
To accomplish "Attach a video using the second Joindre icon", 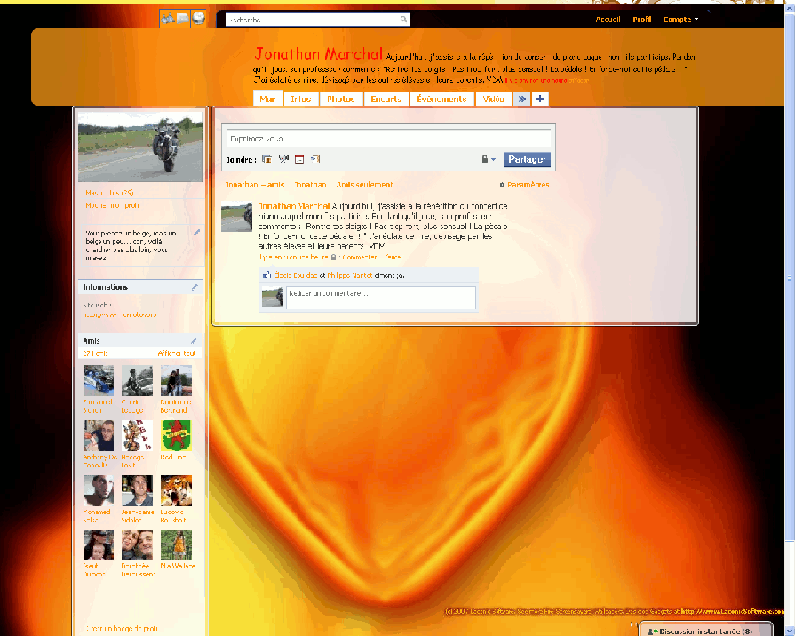I will coord(283,159).
